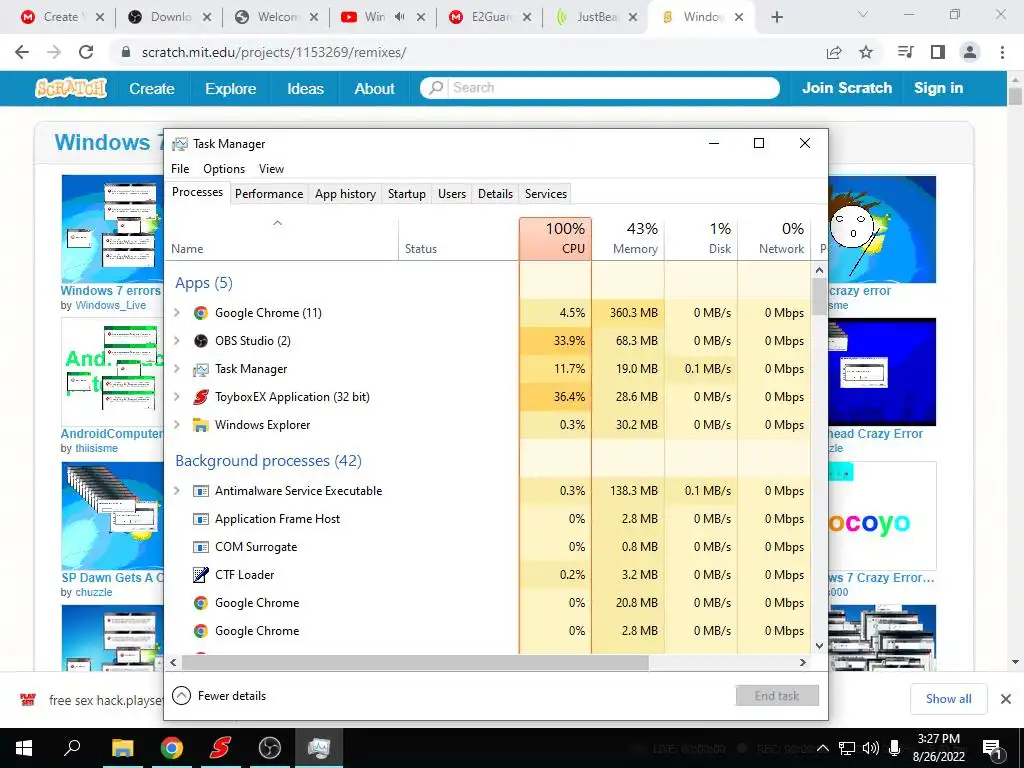Viewport: 1024px width, 768px height.
Task: Open a new Chrome tab
Action: tap(776, 17)
